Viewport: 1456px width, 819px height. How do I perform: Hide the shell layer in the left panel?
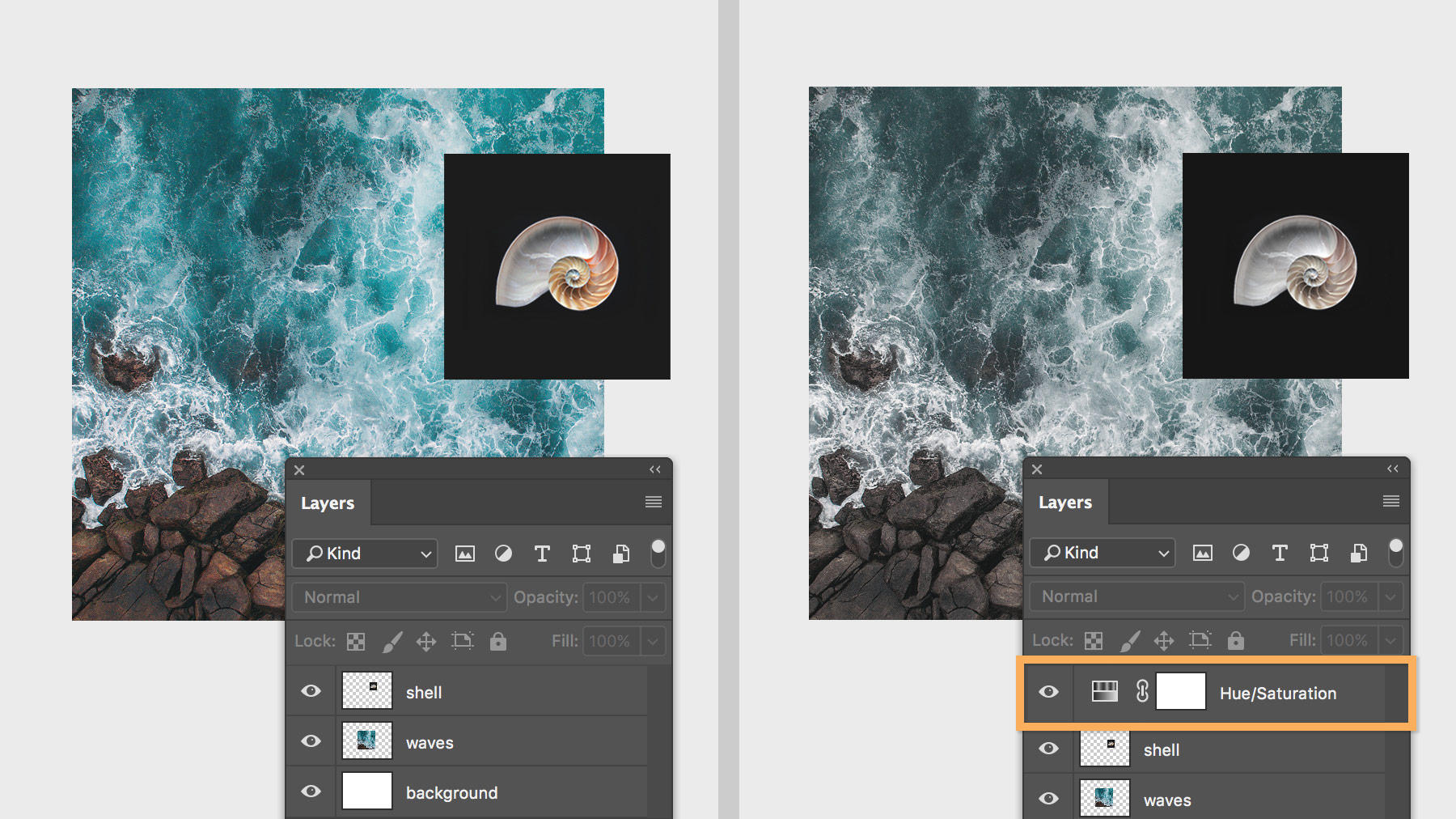311,690
